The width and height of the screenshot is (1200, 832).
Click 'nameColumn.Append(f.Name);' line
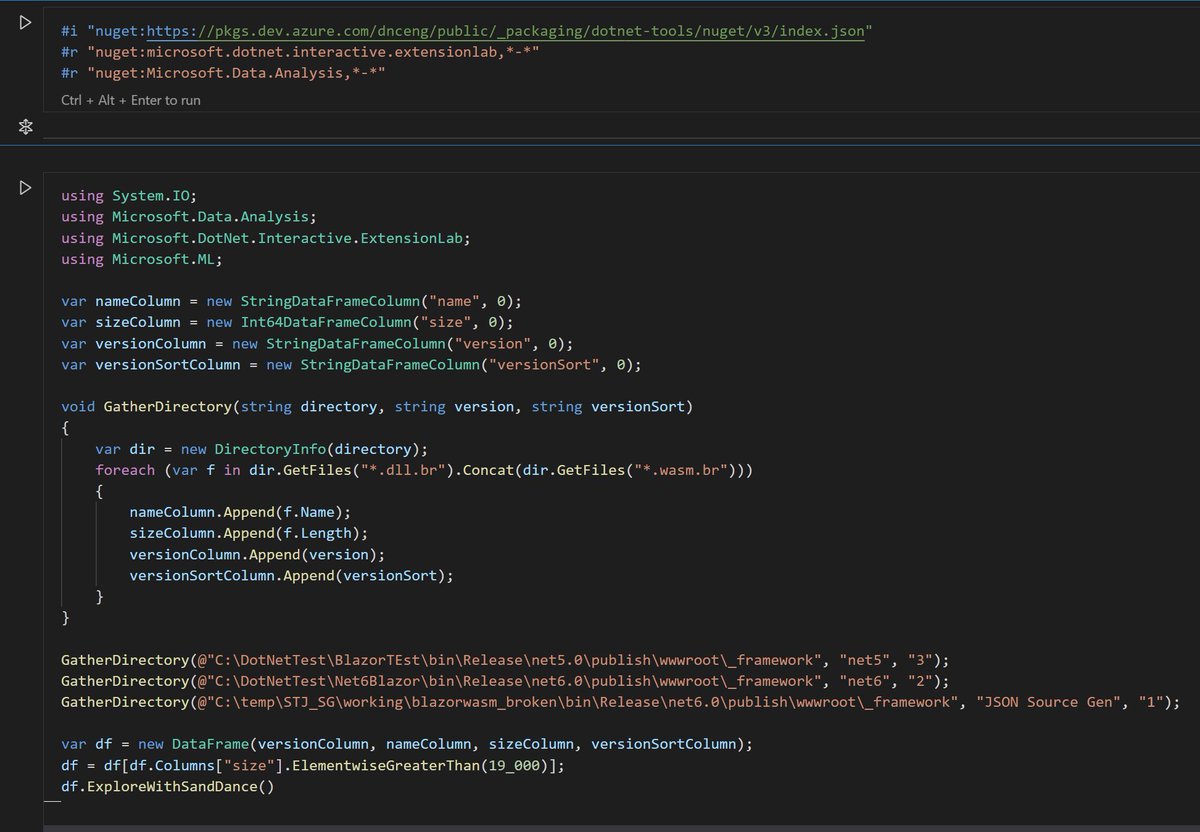[x=240, y=512]
